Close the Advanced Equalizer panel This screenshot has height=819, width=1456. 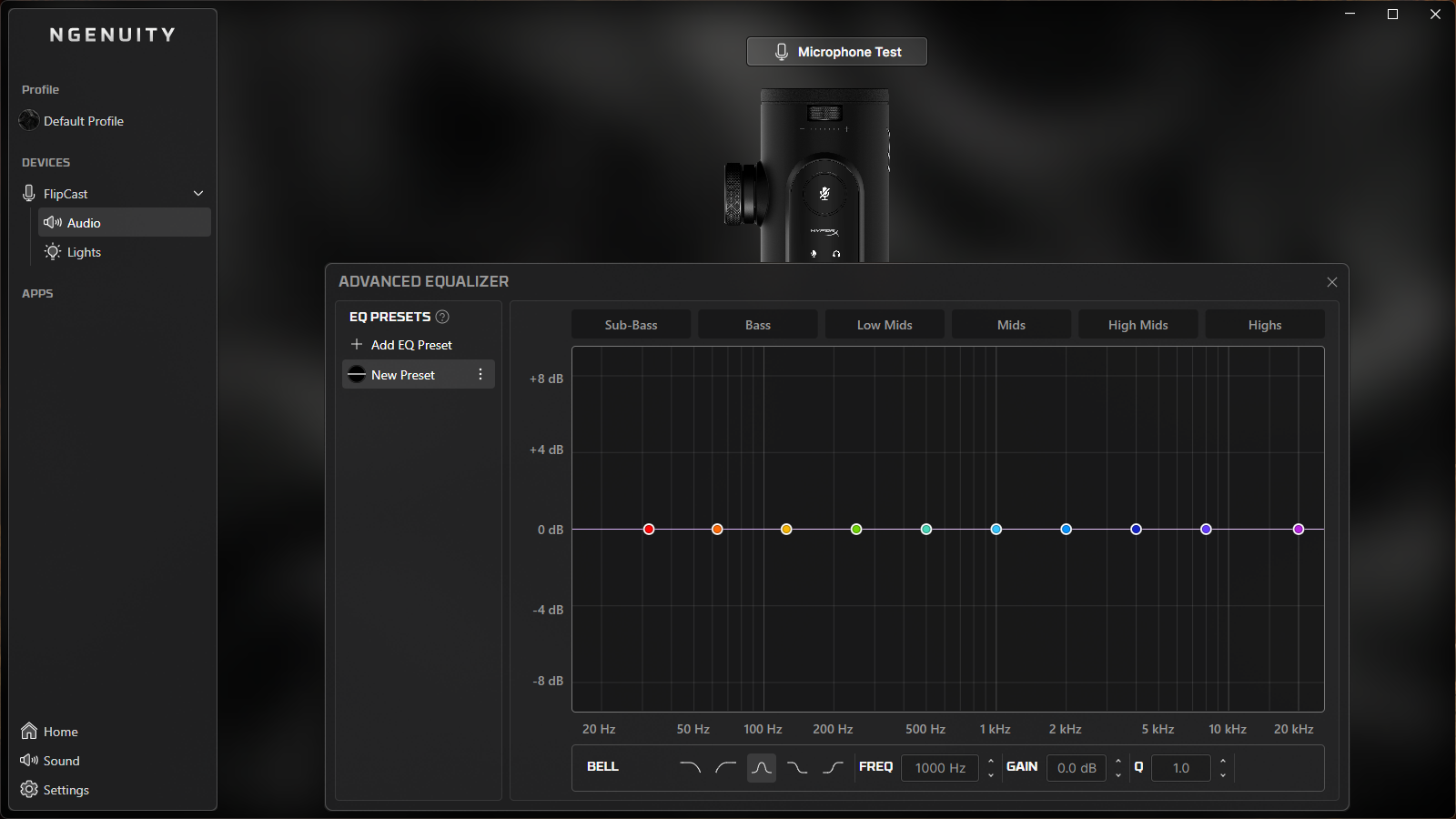tap(1332, 282)
